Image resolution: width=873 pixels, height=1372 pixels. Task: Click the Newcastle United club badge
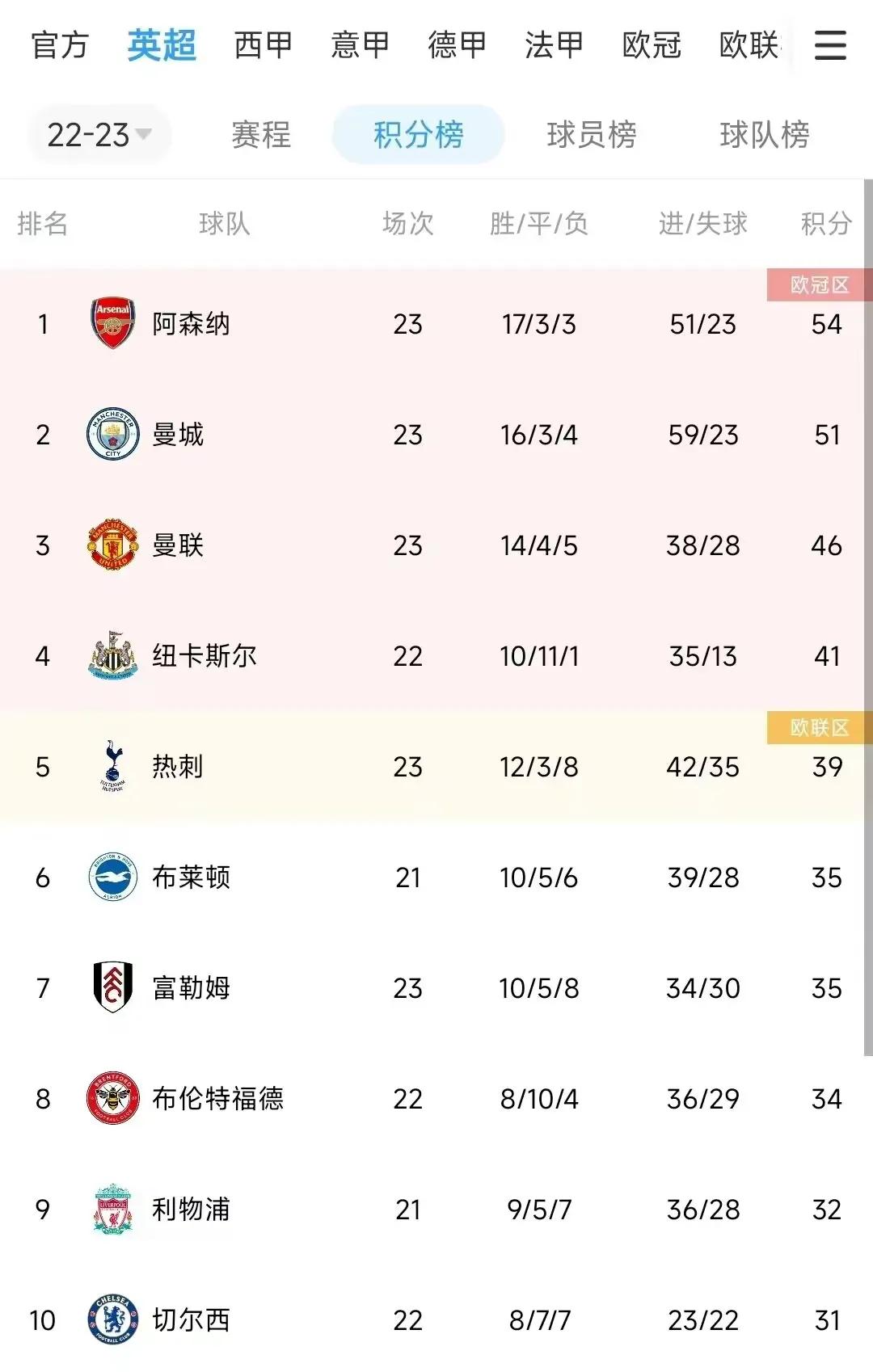113,655
